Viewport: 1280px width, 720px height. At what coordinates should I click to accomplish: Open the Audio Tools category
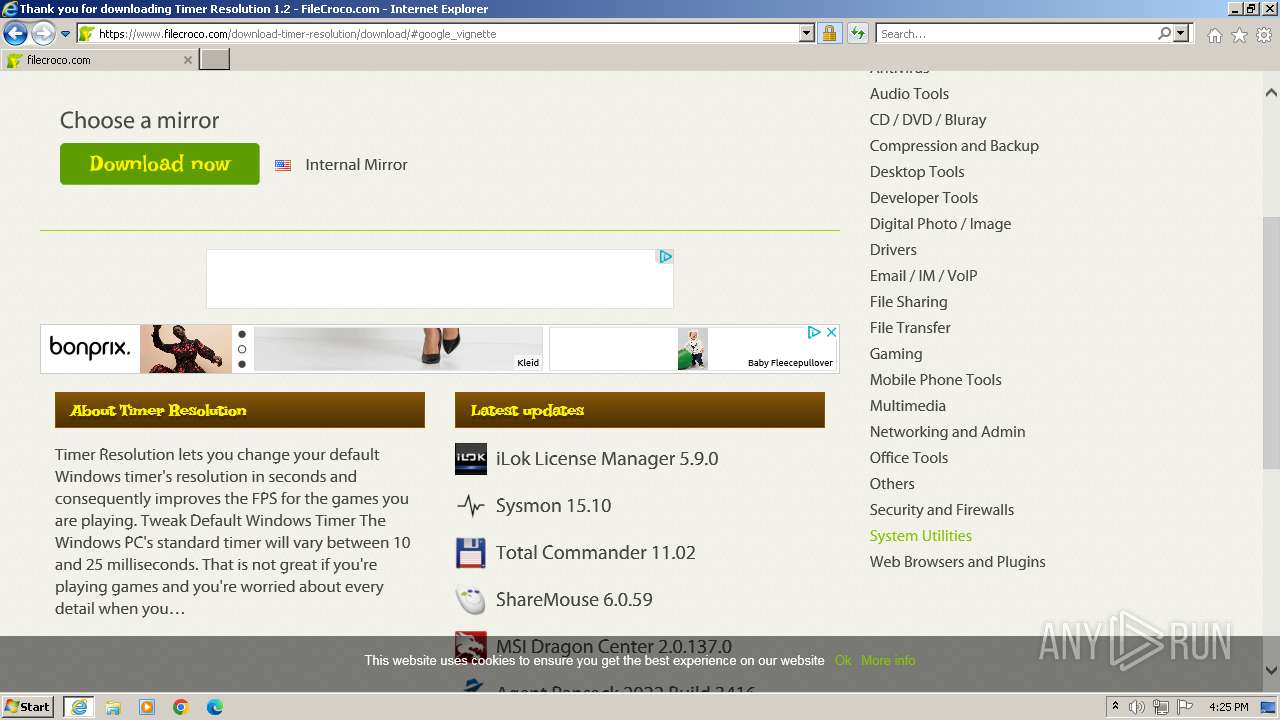coord(909,94)
